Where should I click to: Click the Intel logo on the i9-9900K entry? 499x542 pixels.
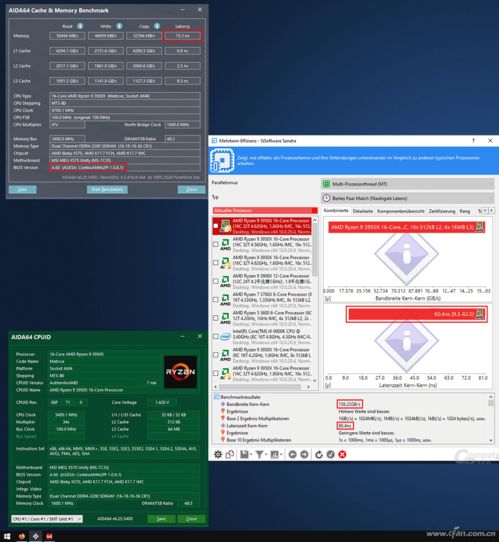pyautogui.click(x=226, y=336)
